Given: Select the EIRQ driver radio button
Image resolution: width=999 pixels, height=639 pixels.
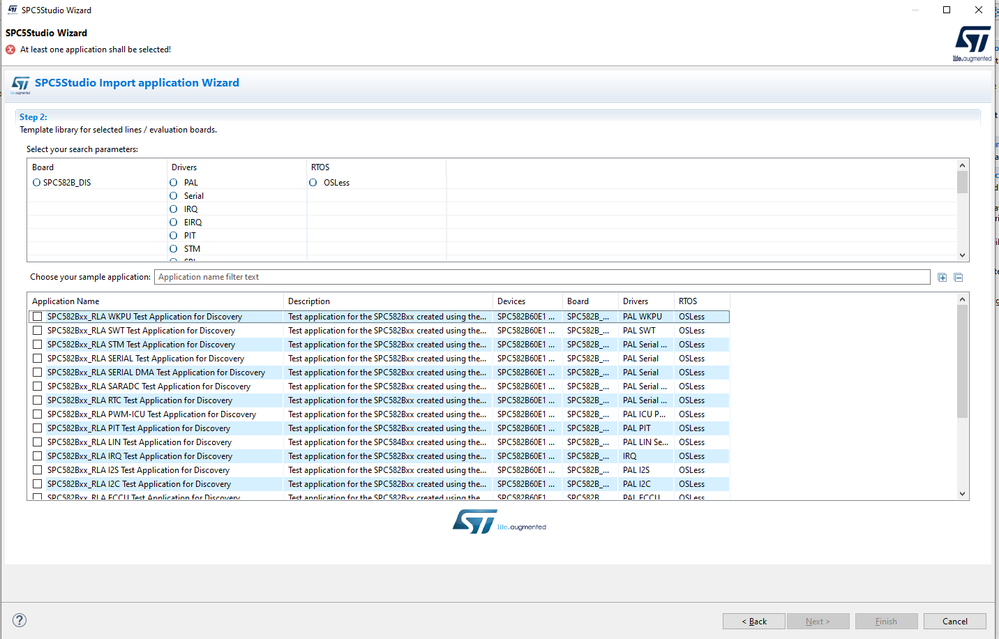Looking at the screenshot, I should pyautogui.click(x=173, y=222).
